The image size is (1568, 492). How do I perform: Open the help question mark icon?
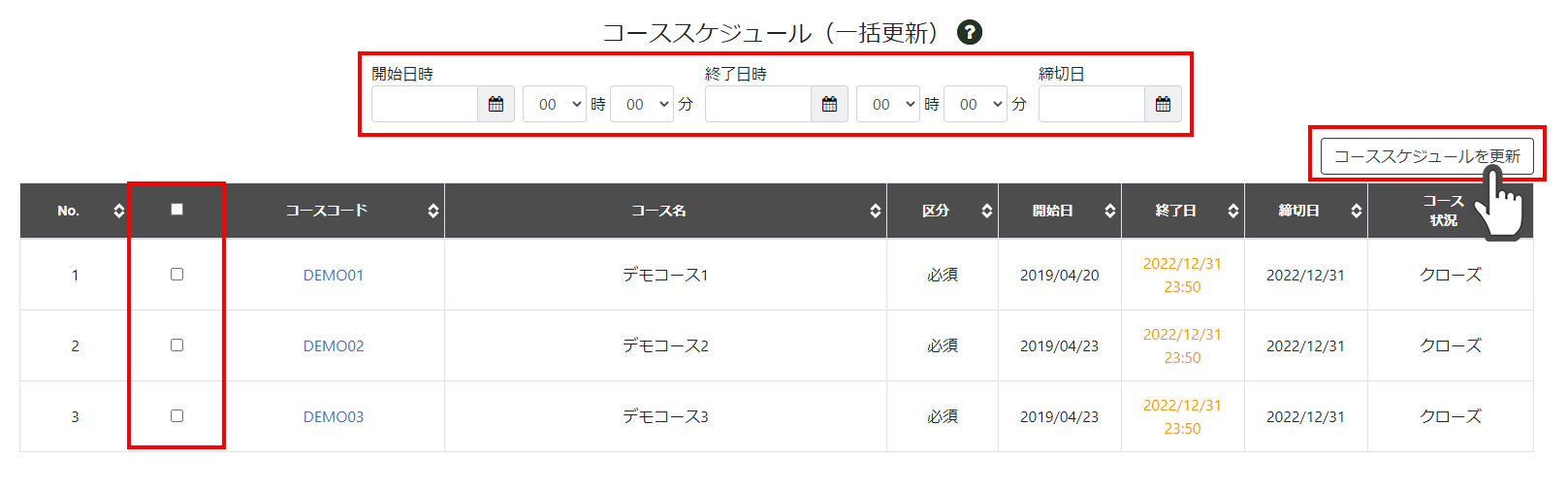tap(970, 32)
